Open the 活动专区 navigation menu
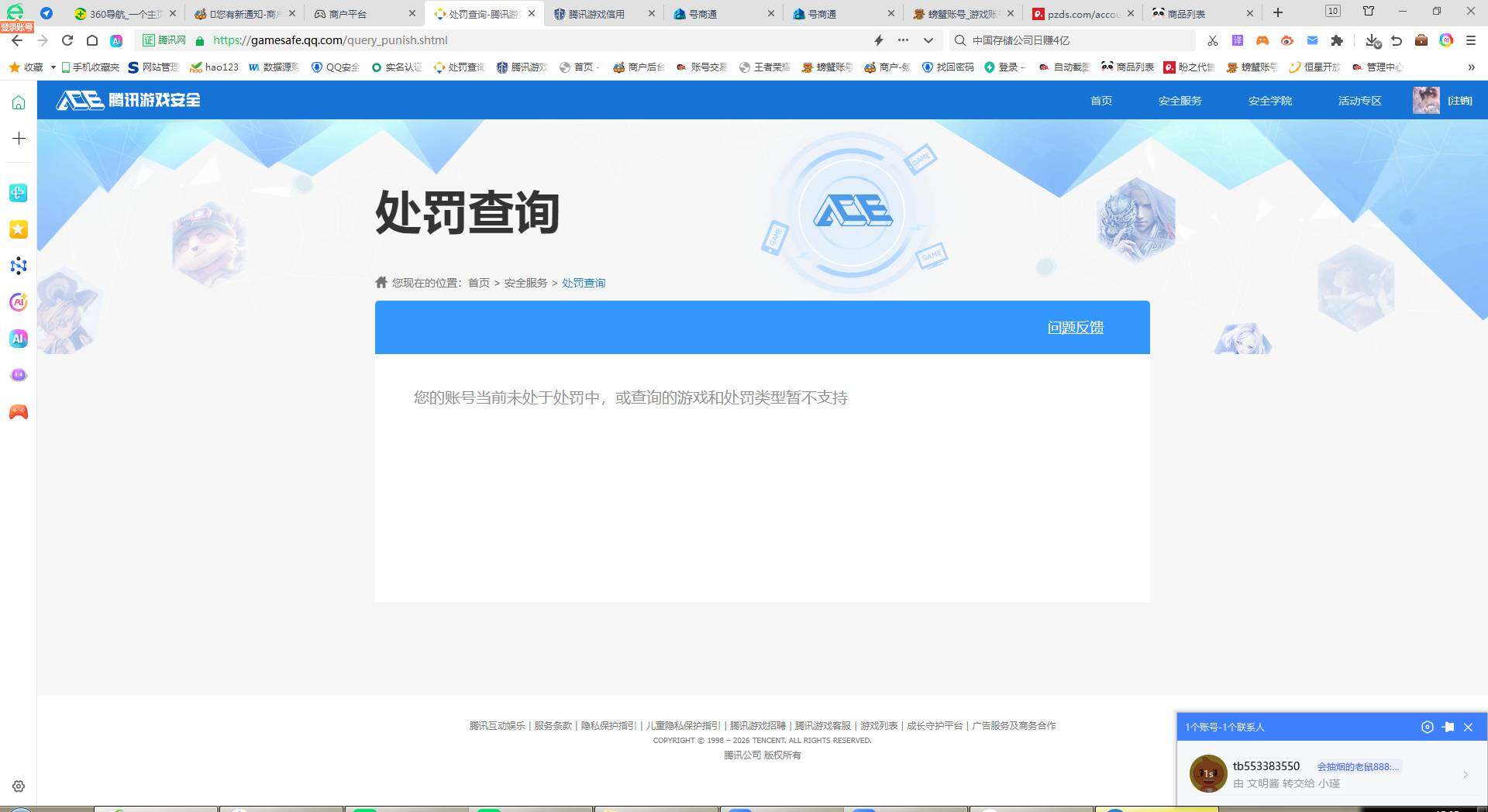 coord(1359,101)
